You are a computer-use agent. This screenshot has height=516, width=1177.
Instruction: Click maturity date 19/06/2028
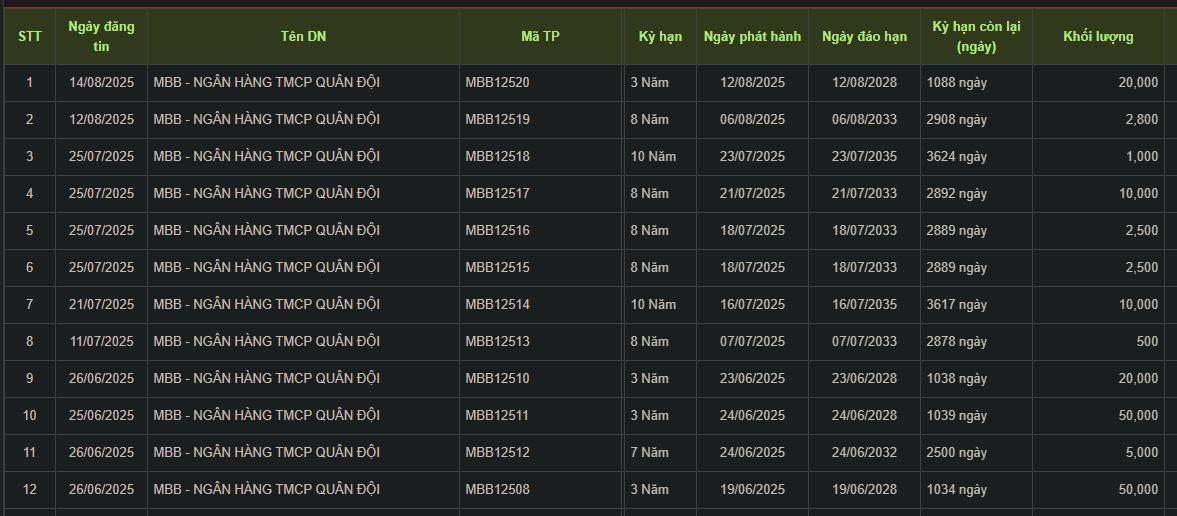(865, 490)
